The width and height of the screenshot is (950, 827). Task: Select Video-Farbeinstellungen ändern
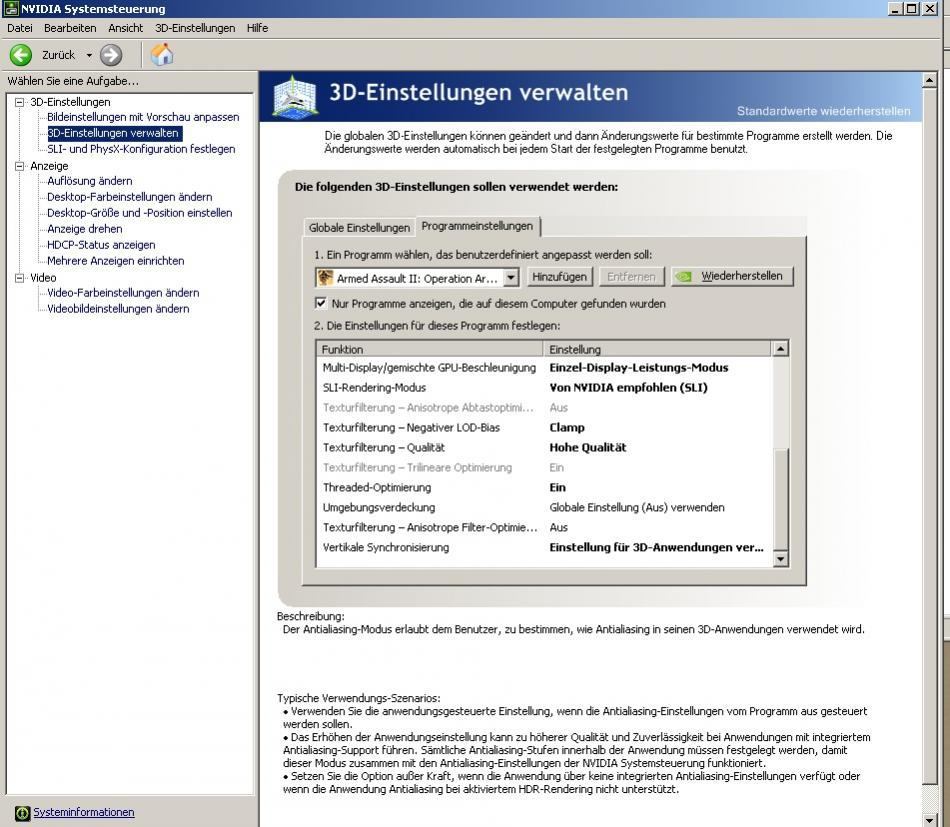[x=123, y=293]
